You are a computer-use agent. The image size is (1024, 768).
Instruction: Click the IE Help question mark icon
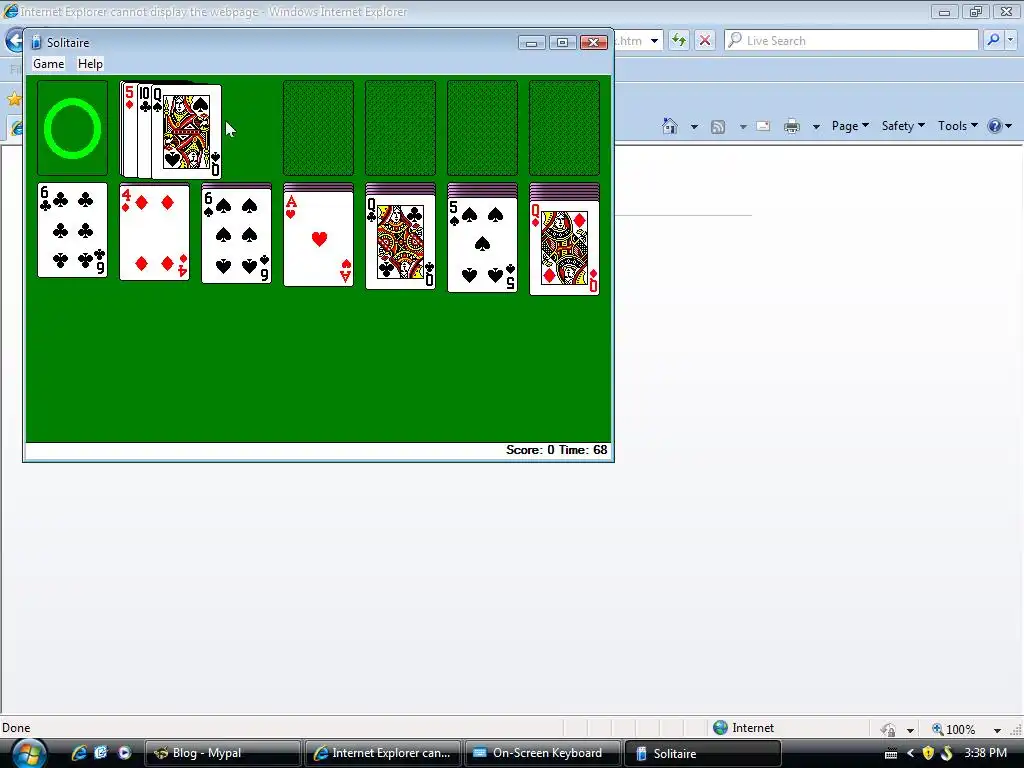pos(995,126)
